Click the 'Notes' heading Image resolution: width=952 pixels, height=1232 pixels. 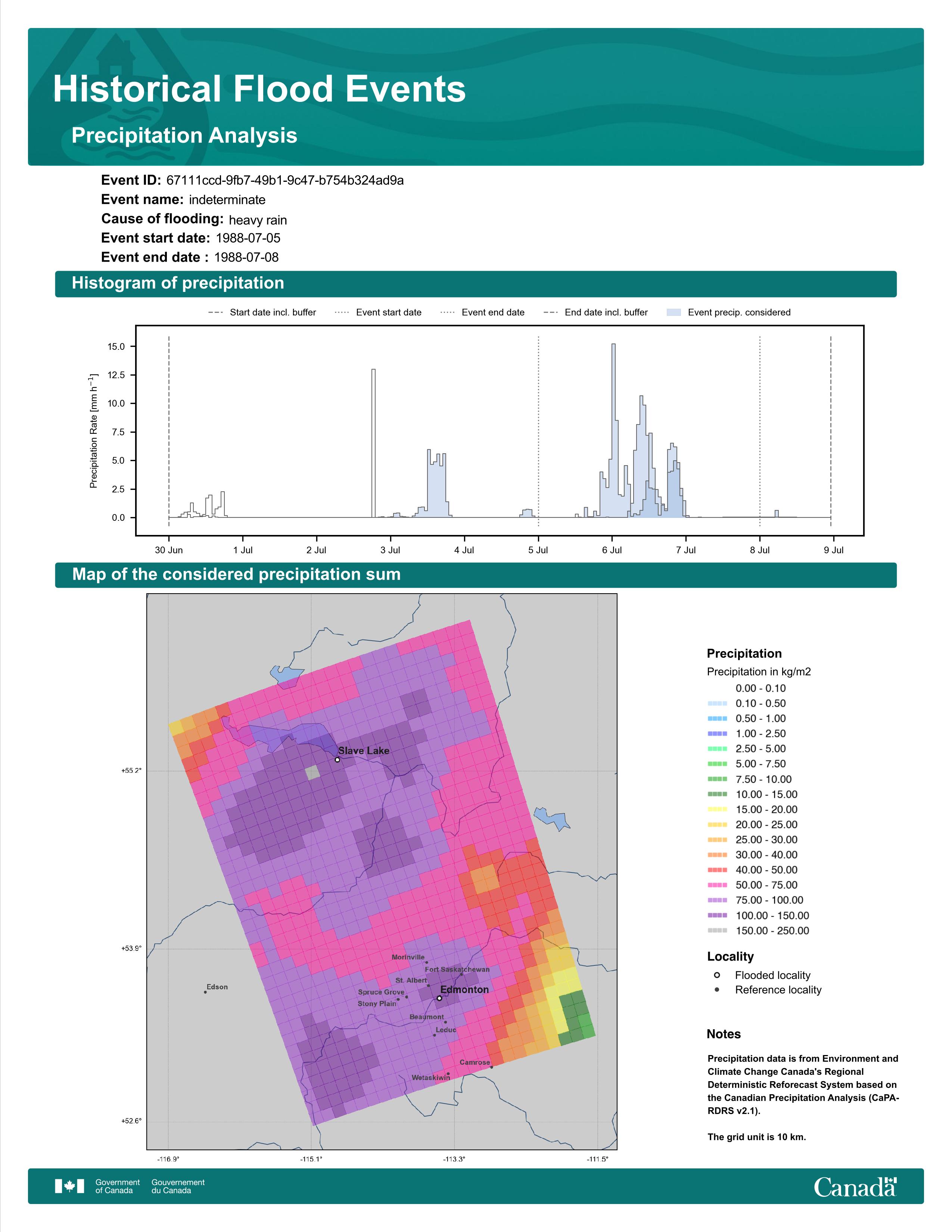click(724, 1034)
